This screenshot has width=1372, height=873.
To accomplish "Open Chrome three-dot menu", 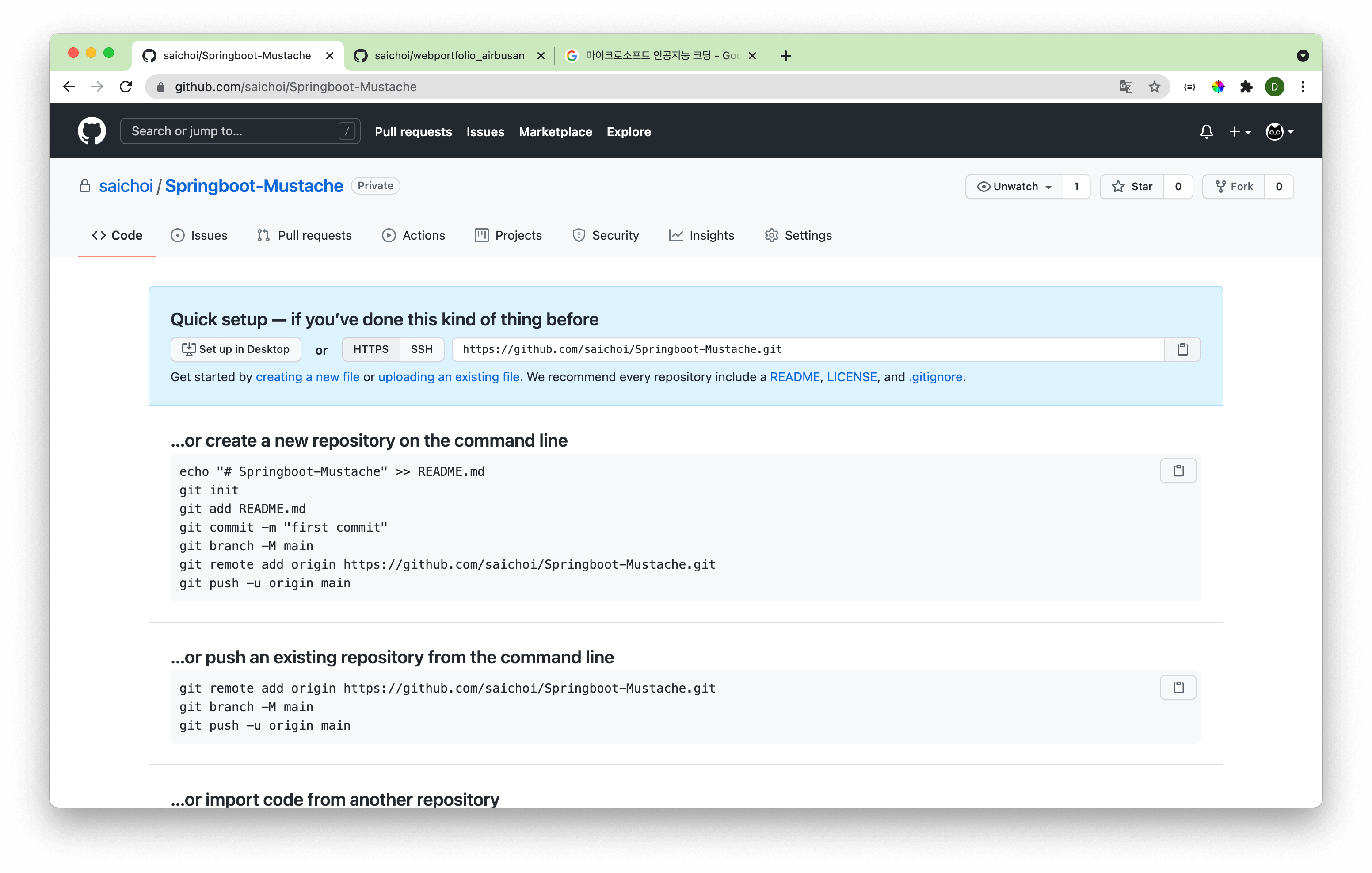I will (x=1303, y=87).
